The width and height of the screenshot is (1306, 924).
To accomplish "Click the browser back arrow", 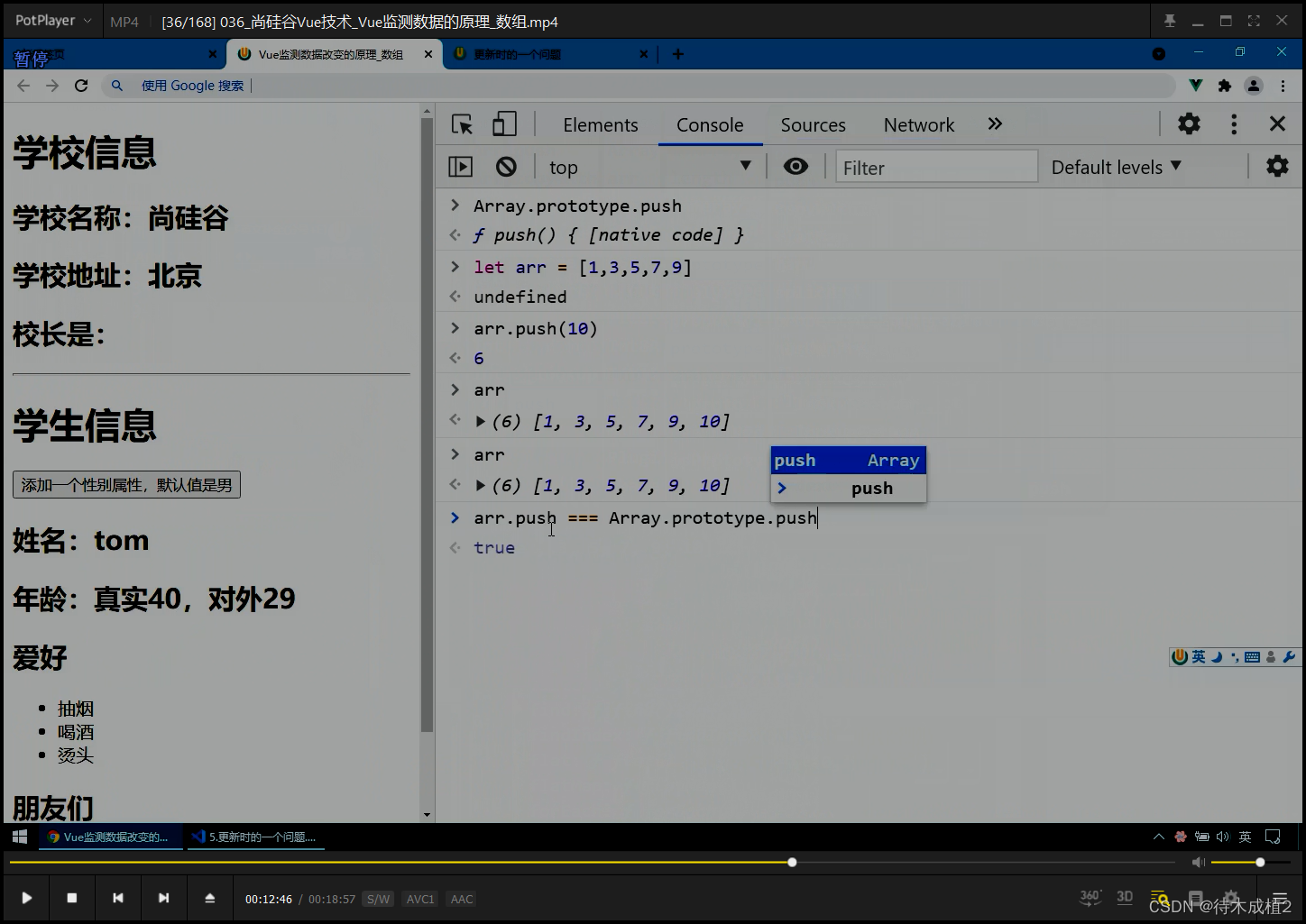I will (x=23, y=86).
